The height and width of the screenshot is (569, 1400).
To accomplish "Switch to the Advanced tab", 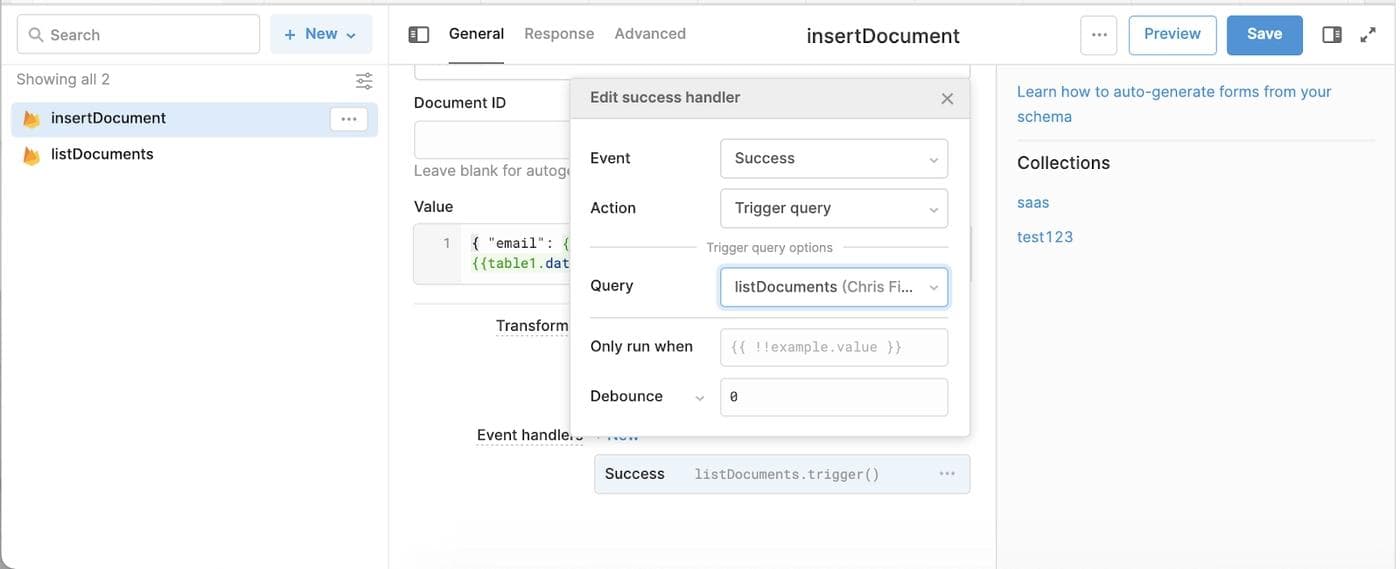I will coord(650,34).
